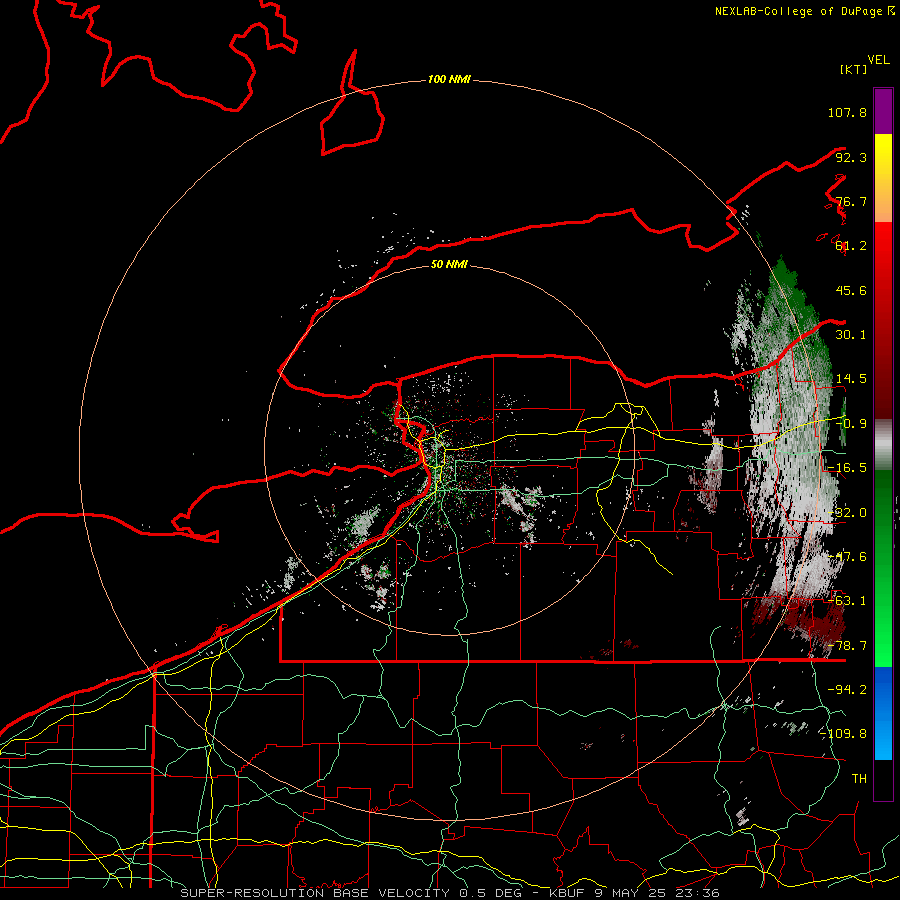Click the -47.6 legend value

pyautogui.click(x=847, y=557)
